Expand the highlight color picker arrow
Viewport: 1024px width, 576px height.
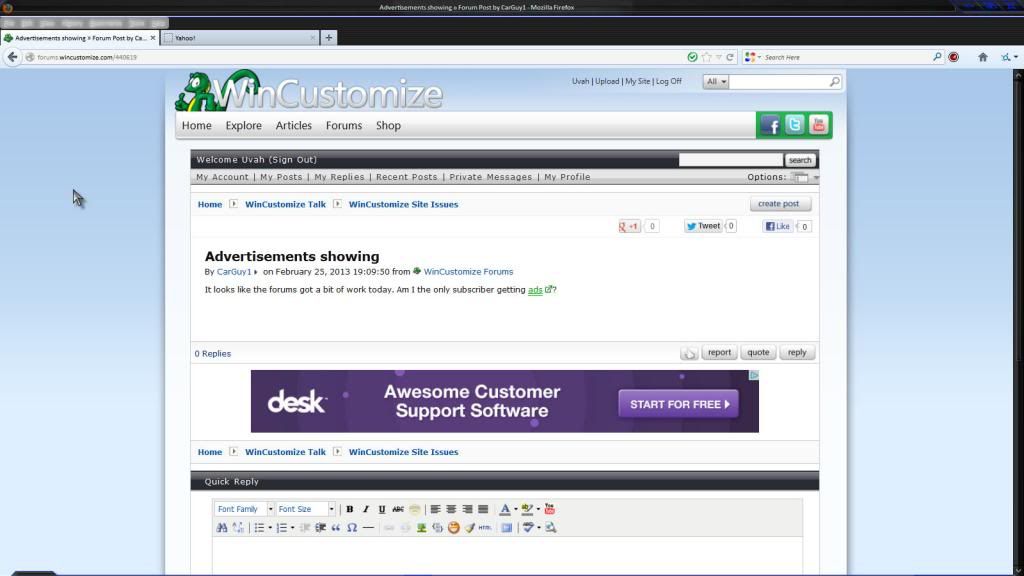pos(538,509)
